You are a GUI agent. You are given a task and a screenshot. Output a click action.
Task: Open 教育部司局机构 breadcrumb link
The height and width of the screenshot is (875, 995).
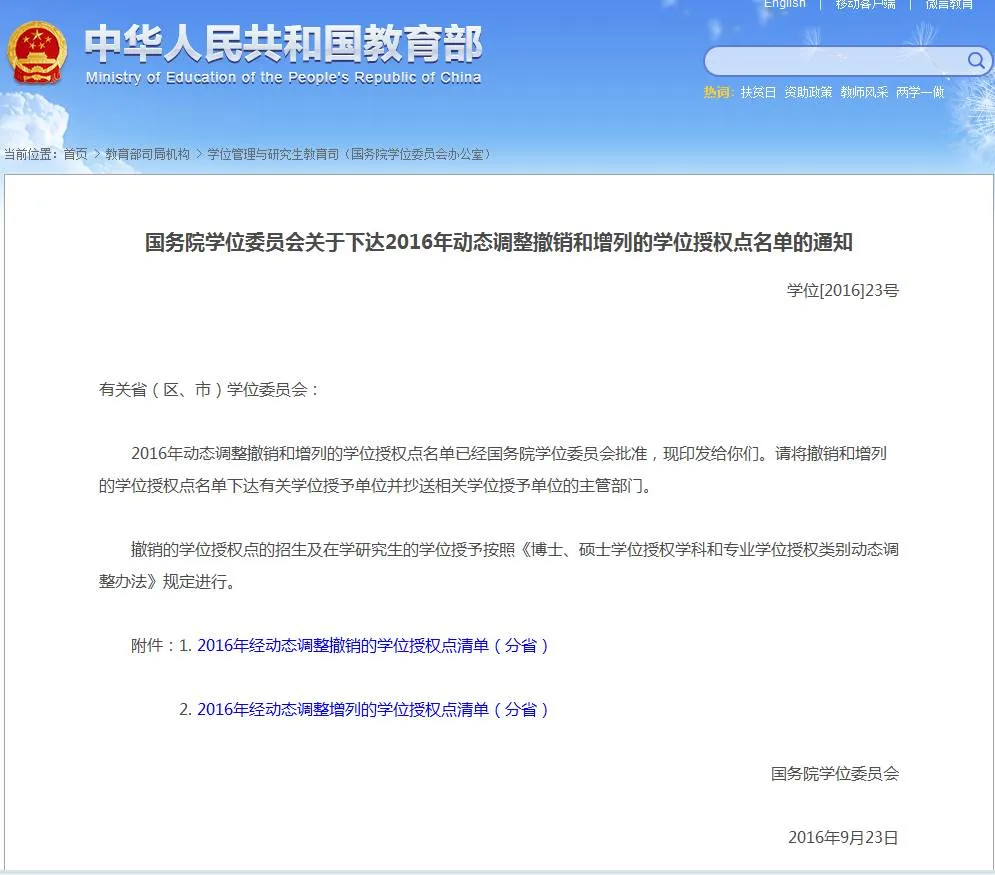click(147, 154)
